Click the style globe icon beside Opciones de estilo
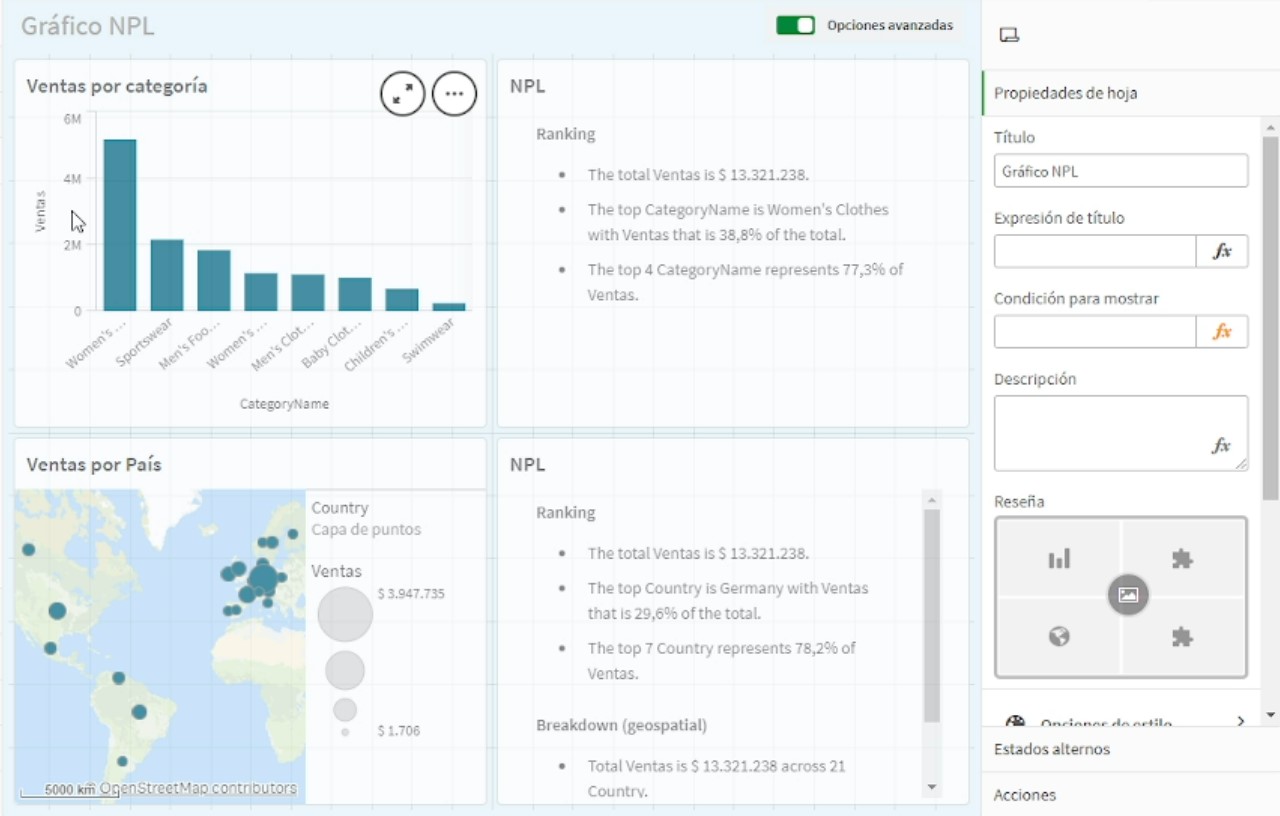The width and height of the screenshot is (1280, 816). (x=1015, y=721)
